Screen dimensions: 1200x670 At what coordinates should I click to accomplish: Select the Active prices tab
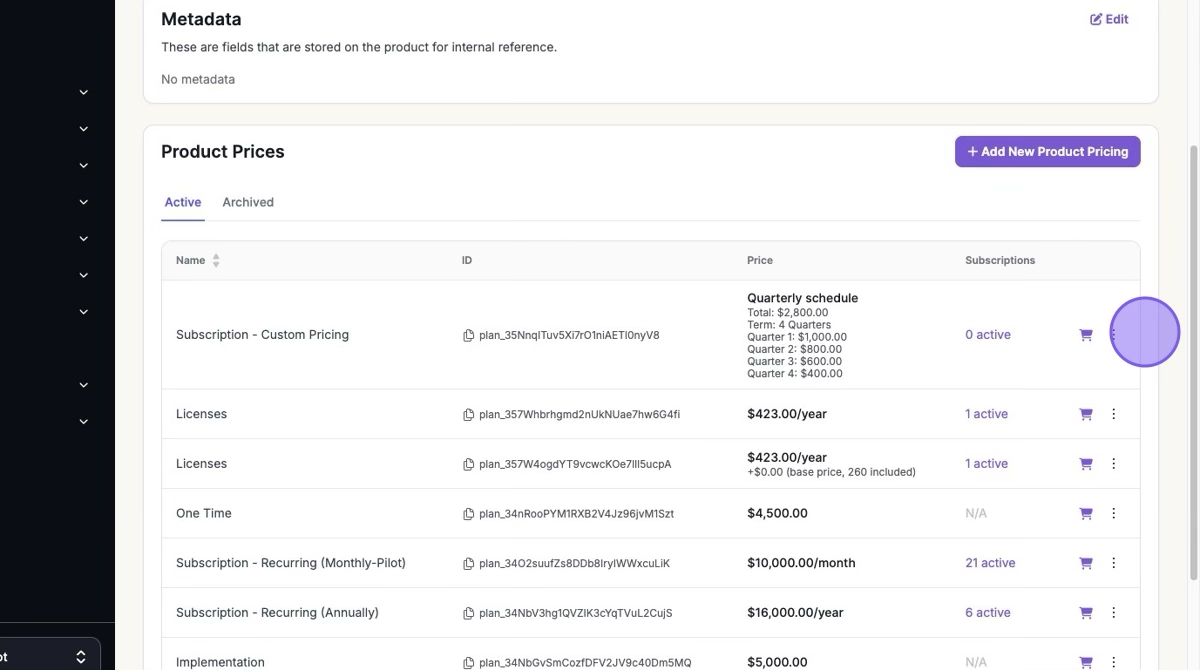(x=183, y=202)
